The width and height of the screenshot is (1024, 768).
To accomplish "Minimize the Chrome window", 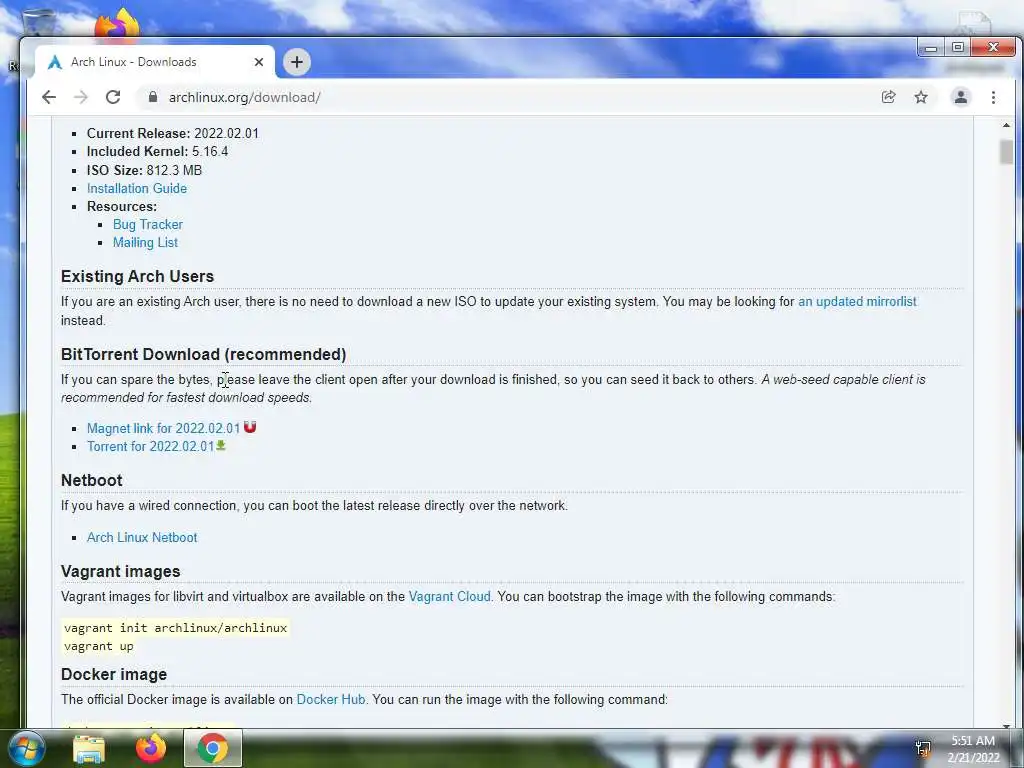I will pos(931,48).
